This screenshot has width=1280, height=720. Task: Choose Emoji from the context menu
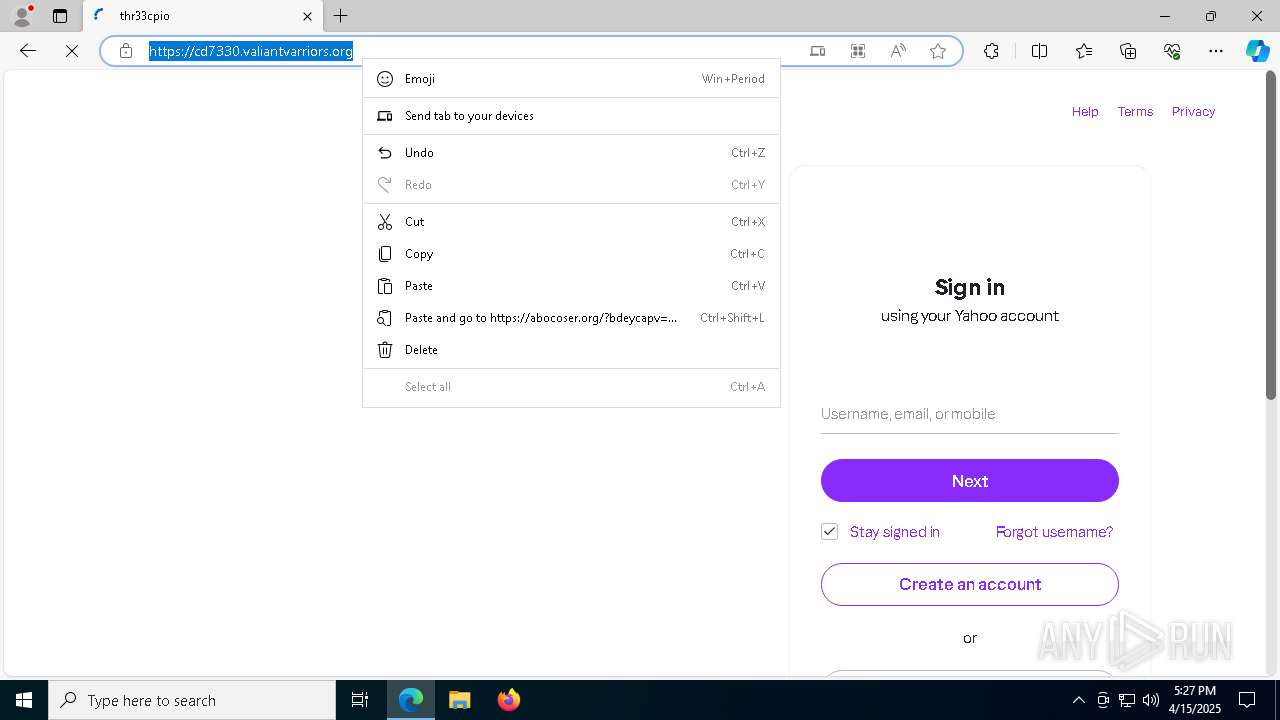click(x=571, y=79)
